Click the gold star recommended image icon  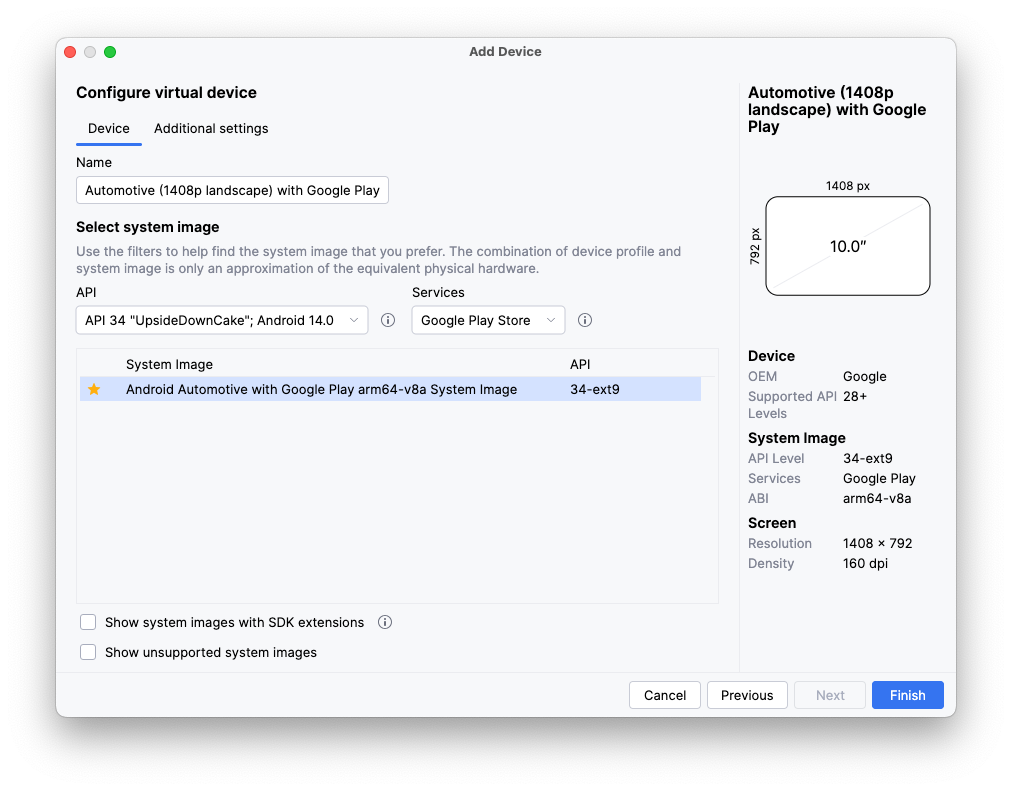pyautogui.click(x=94, y=389)
